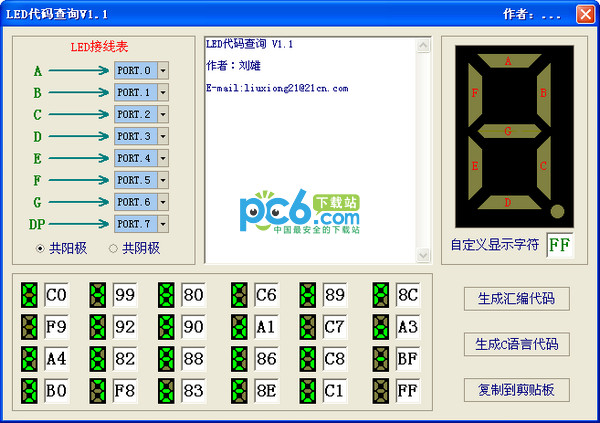Click the LED icon beside code BF

pos(381,359)
